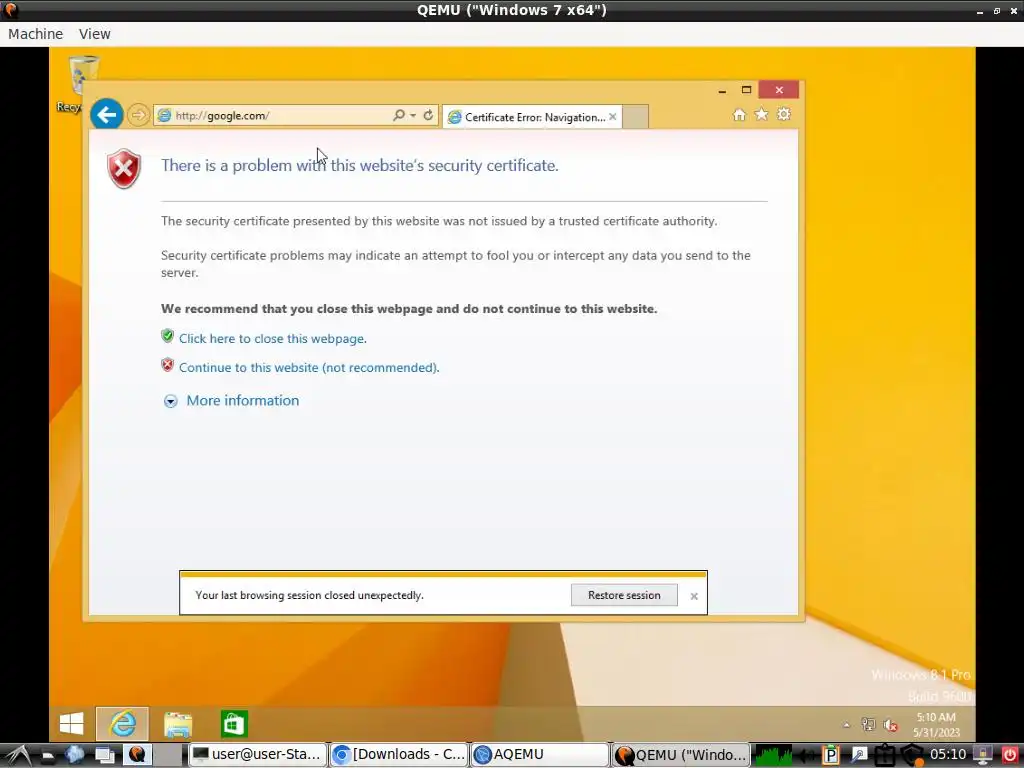Refresh the page with reload icon

click(428, 115)
